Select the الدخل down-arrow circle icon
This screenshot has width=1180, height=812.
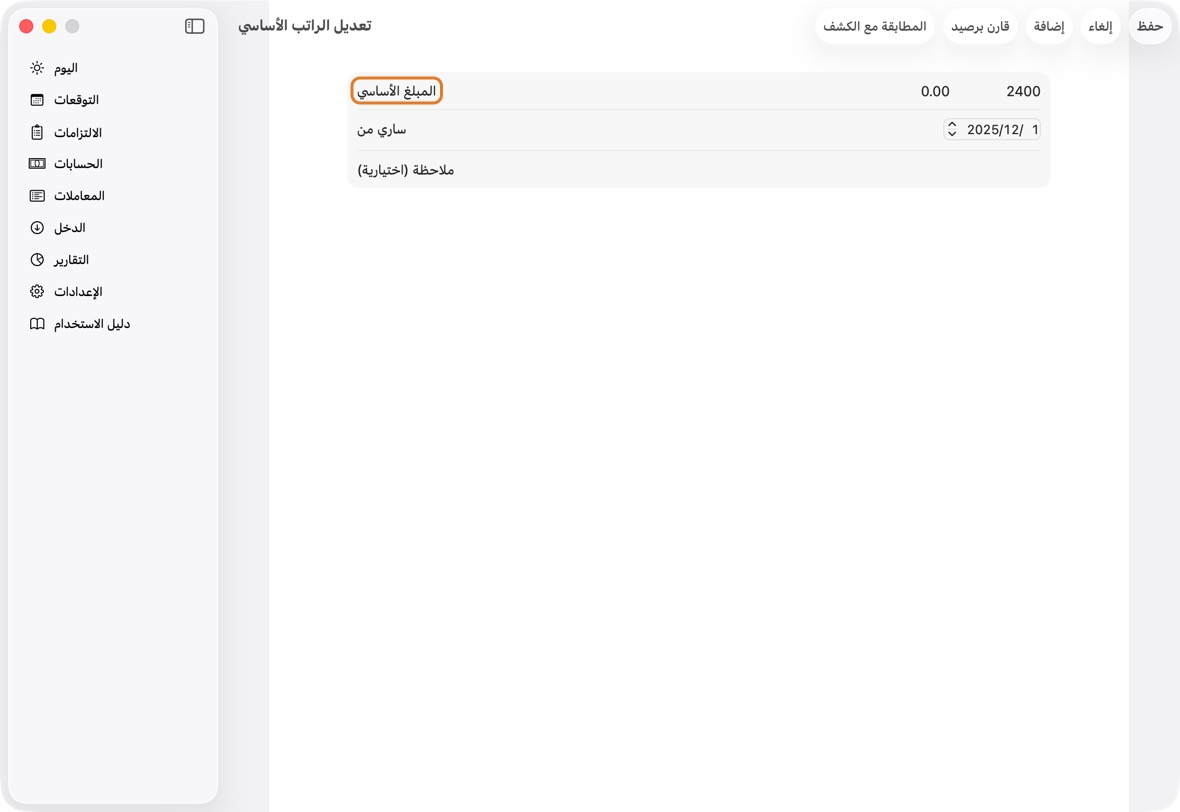(x=37, y=228)
